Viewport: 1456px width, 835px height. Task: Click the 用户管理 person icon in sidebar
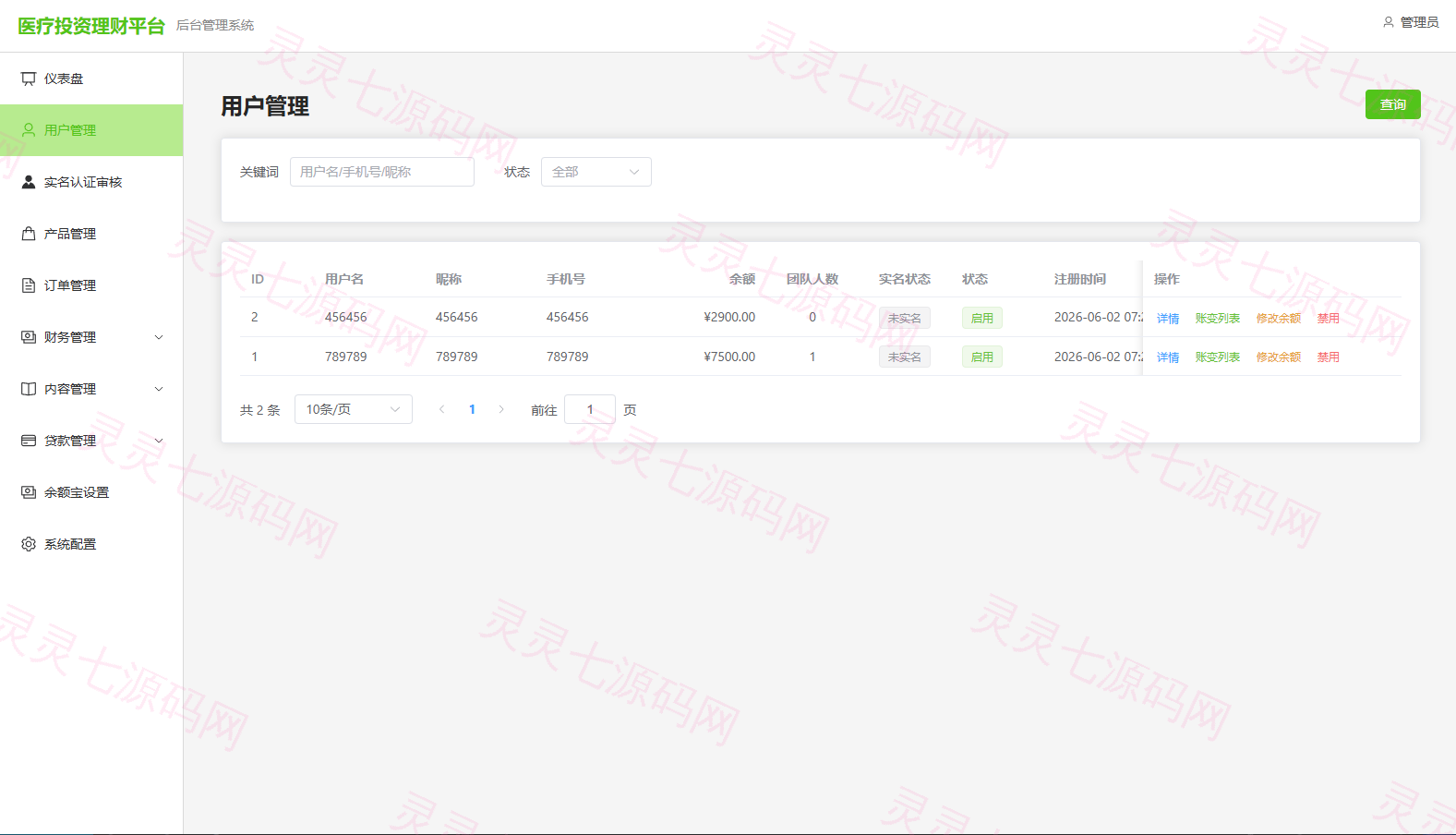coord(29,130)
